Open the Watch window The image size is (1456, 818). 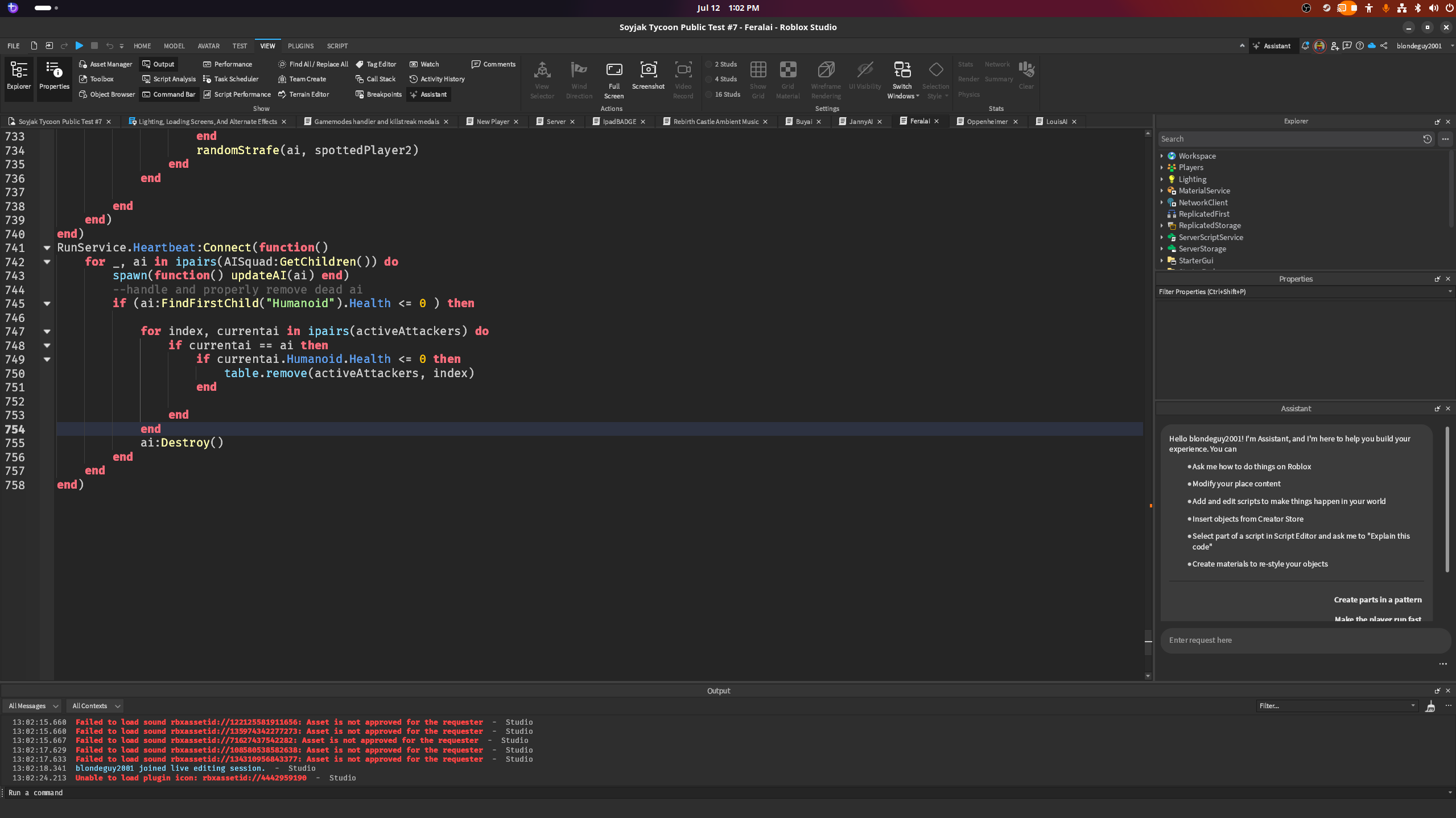pos(424,64)
